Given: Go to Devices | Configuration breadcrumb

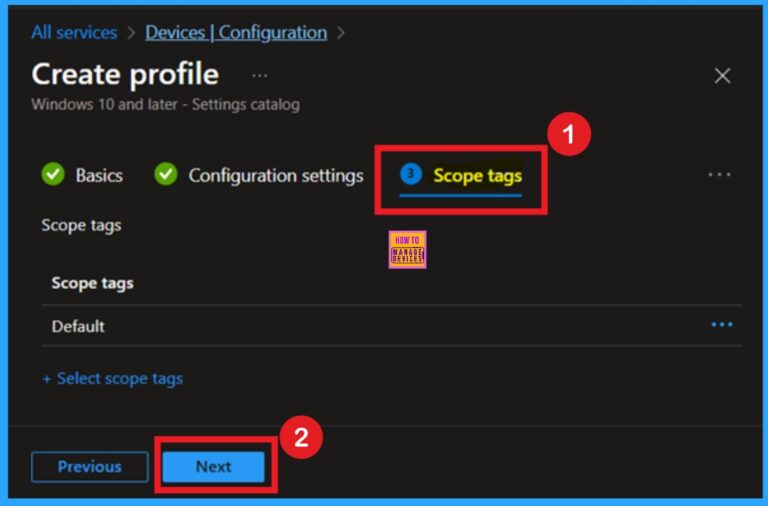Looking at the screenshot, I should [x=236, y=32].
